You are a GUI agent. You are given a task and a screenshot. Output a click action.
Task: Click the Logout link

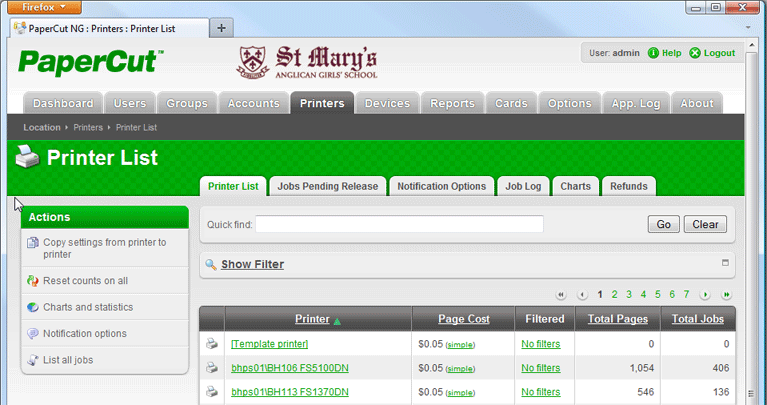pyautogui.click(x=720, y=53)
